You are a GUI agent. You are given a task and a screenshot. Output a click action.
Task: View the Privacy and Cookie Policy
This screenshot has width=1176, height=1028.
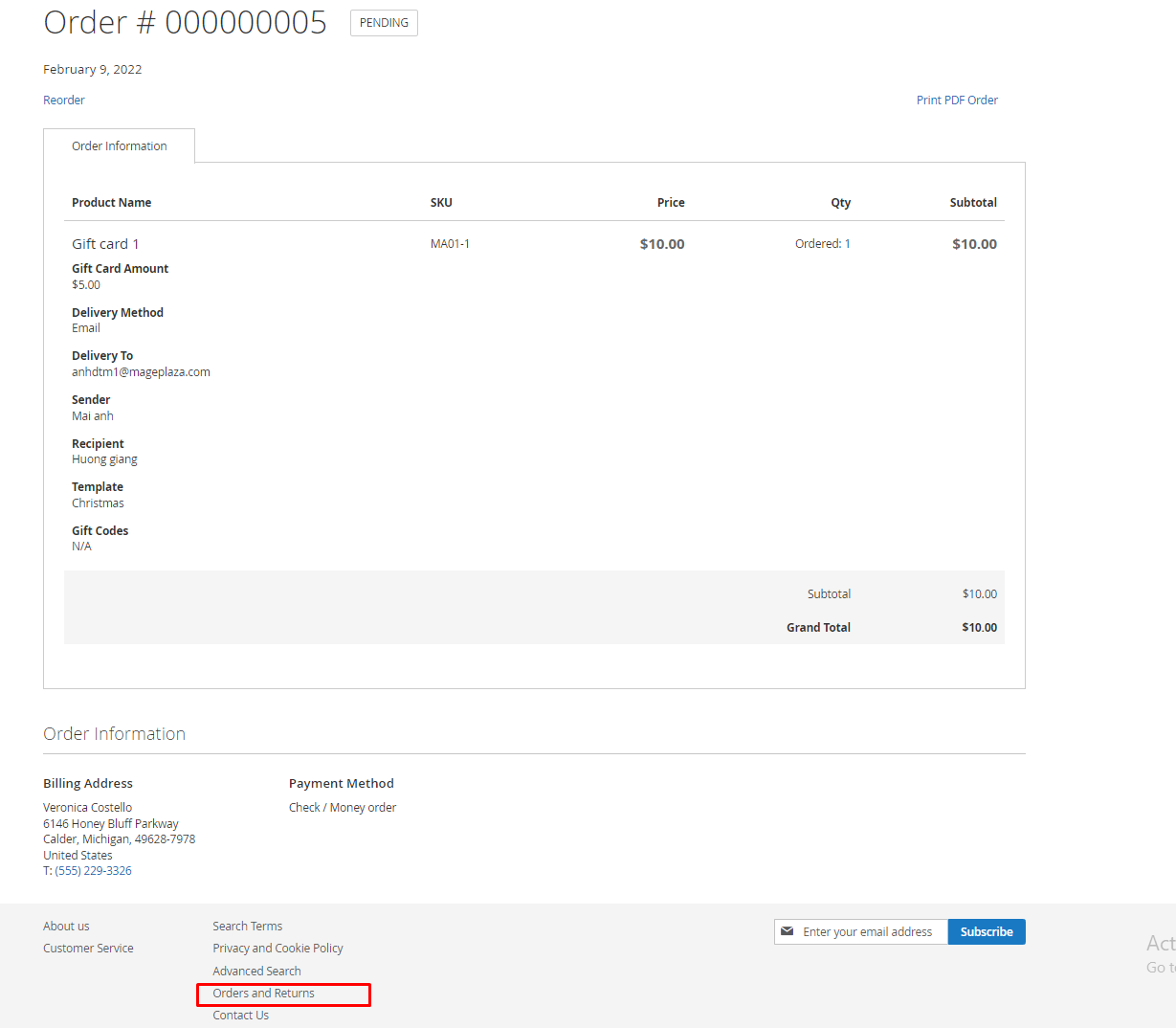click(277, 948)
